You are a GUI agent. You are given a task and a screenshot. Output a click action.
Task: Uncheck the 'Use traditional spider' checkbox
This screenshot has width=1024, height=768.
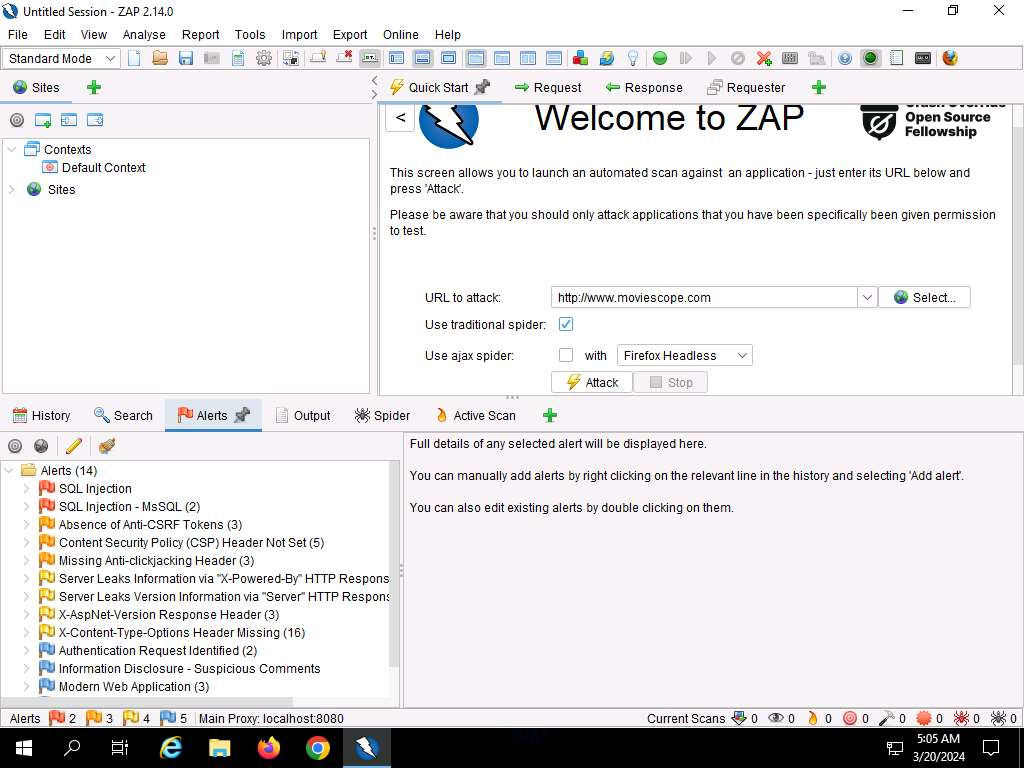tap(566, 324)
